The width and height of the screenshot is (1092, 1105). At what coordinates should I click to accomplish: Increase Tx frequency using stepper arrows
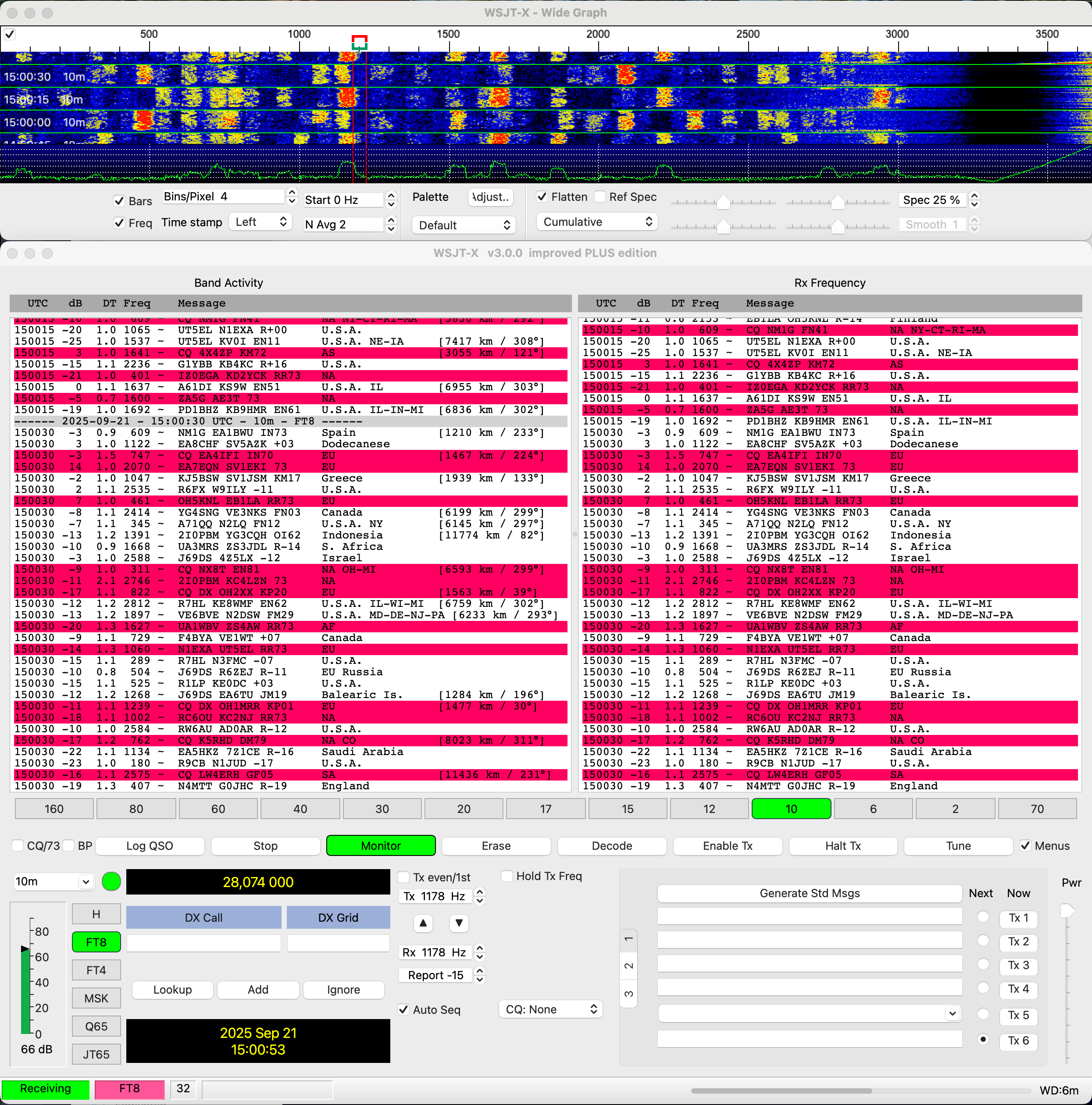pyautogui.click(x=480, y=891)
